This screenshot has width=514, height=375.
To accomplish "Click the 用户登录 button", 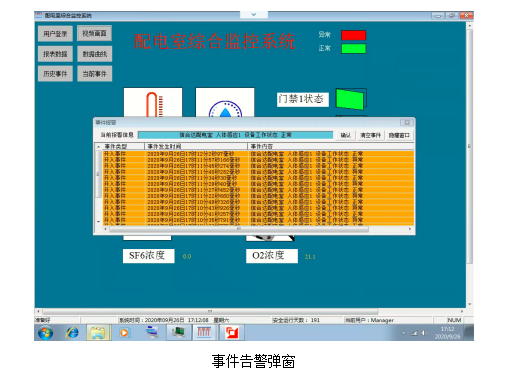I will click(55, 34).
